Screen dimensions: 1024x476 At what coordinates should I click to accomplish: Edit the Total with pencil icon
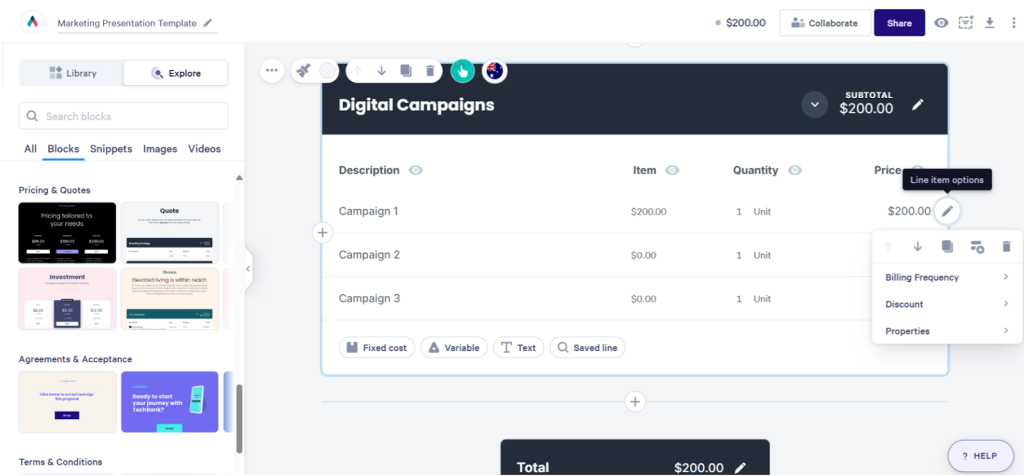click(740, 468)
